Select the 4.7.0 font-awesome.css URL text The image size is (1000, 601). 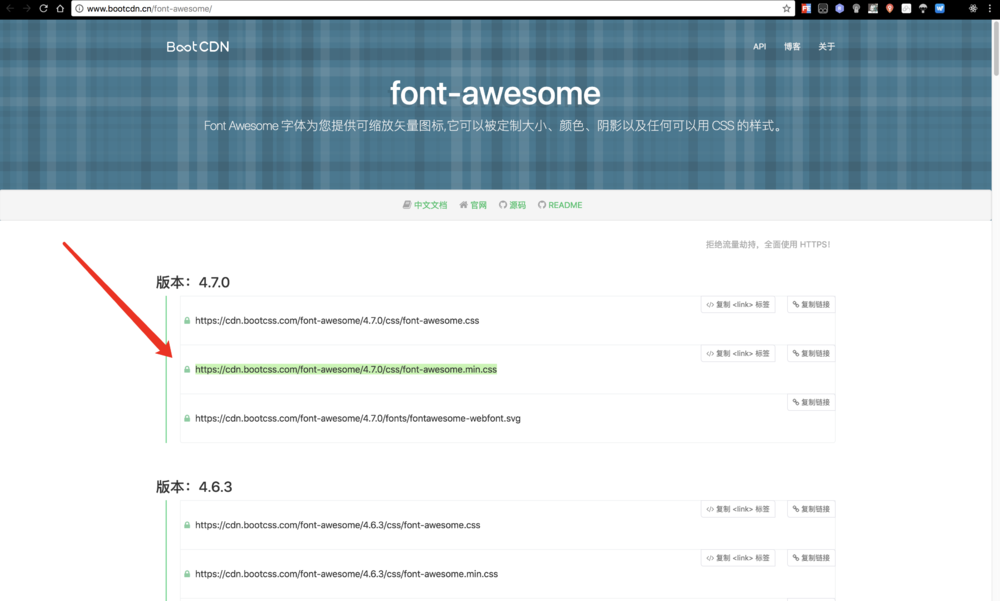(337, 320)
